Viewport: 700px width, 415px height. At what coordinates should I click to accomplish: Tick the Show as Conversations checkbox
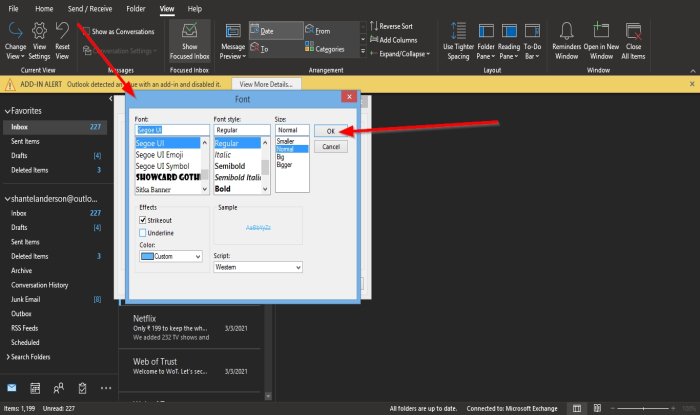coord(86,32)
